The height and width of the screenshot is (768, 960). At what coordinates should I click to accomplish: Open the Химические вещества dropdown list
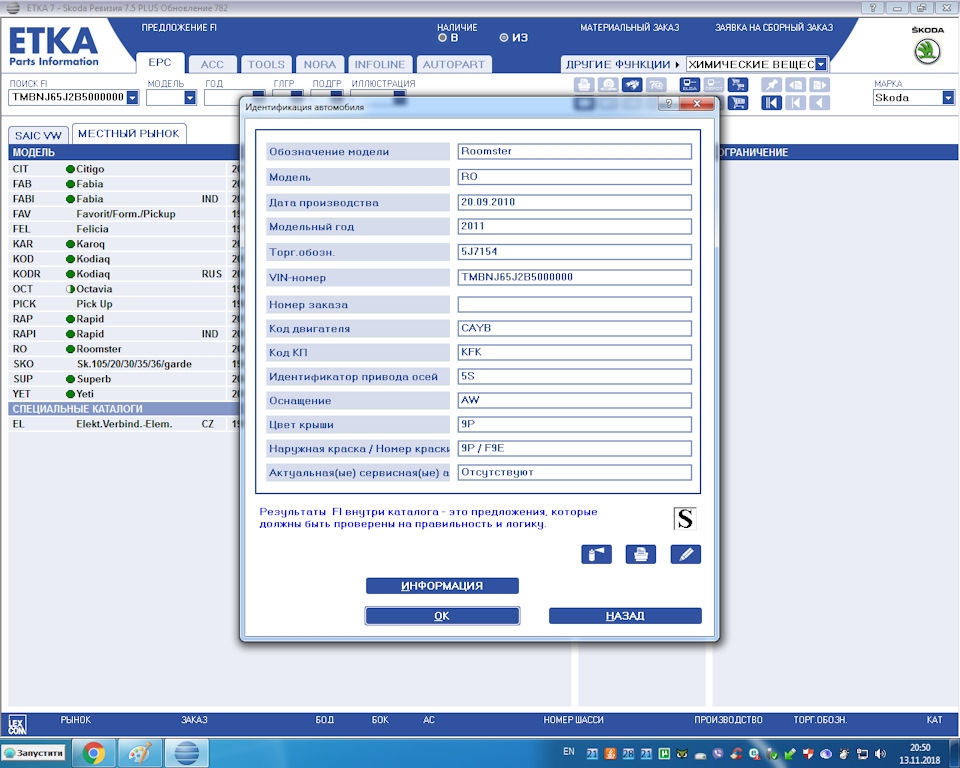coord(821,64)
